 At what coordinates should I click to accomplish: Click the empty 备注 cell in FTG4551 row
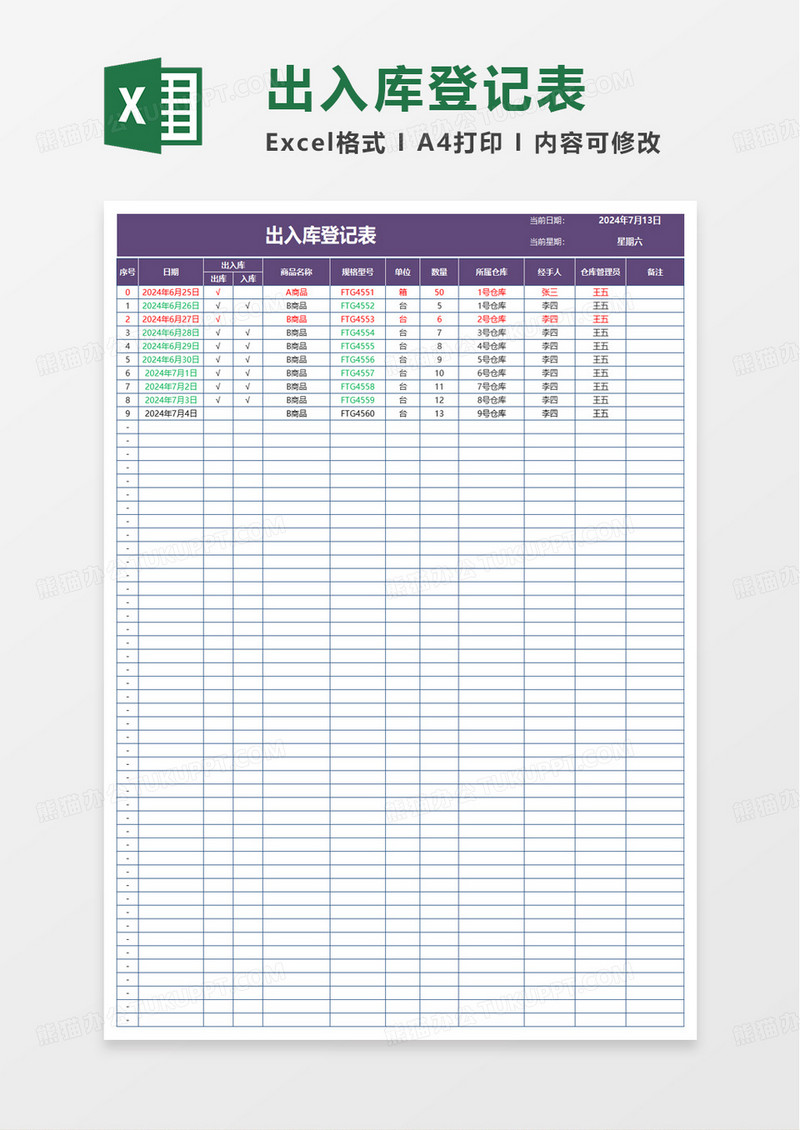point(655,293)
